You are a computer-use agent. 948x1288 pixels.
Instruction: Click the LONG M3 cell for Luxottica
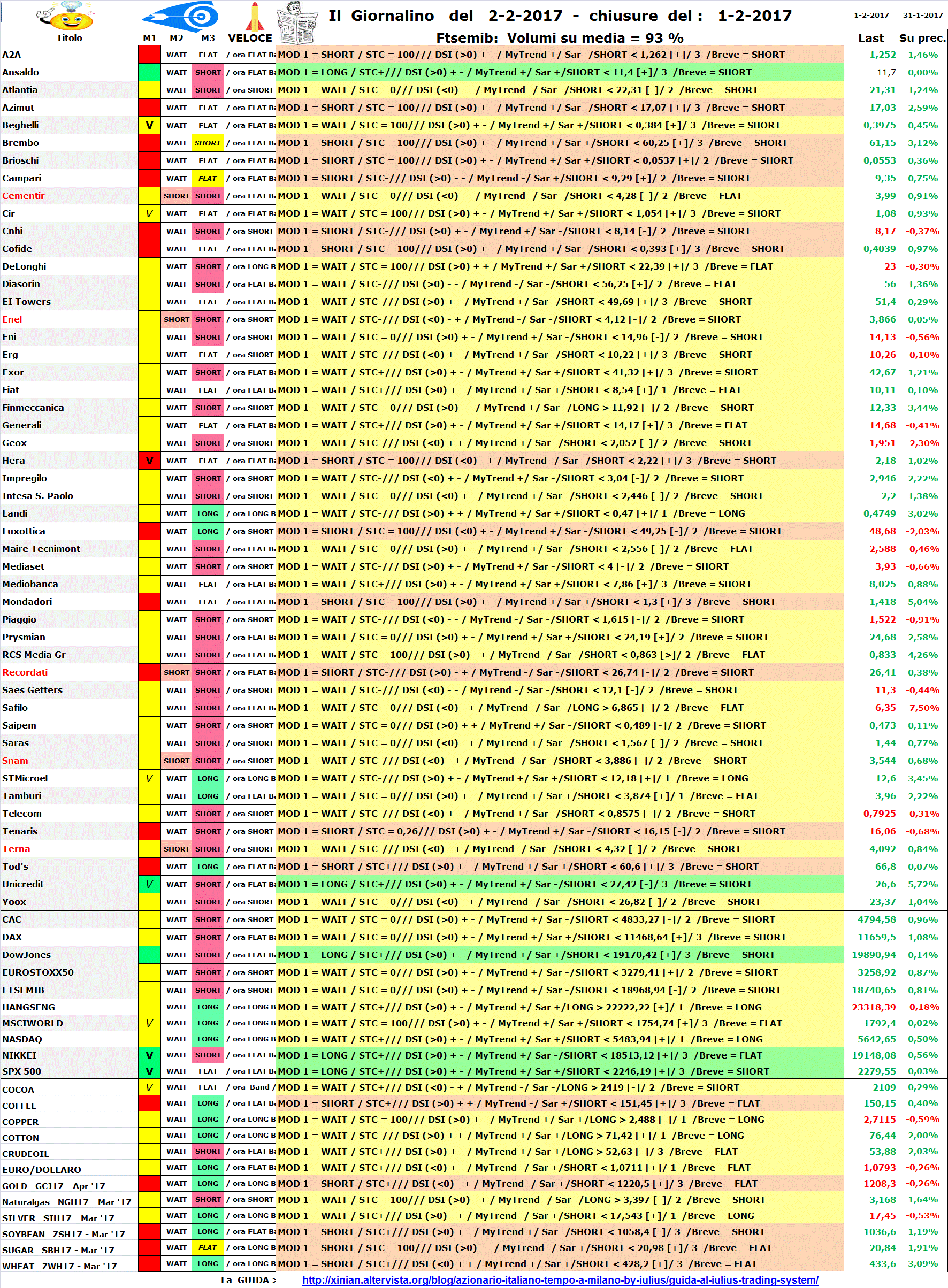coord(208,531)
